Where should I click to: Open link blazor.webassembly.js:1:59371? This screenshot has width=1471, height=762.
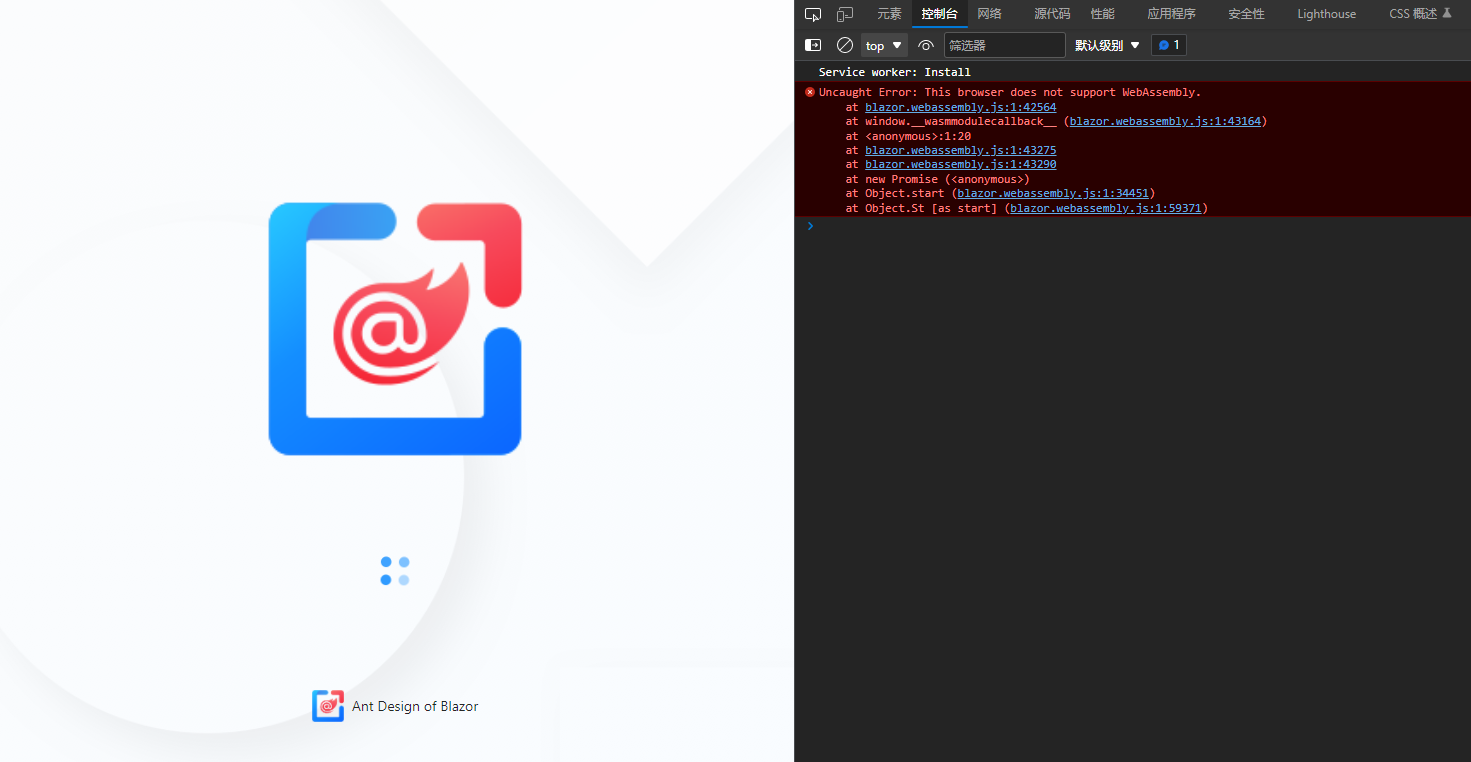tap(1105, 208)
